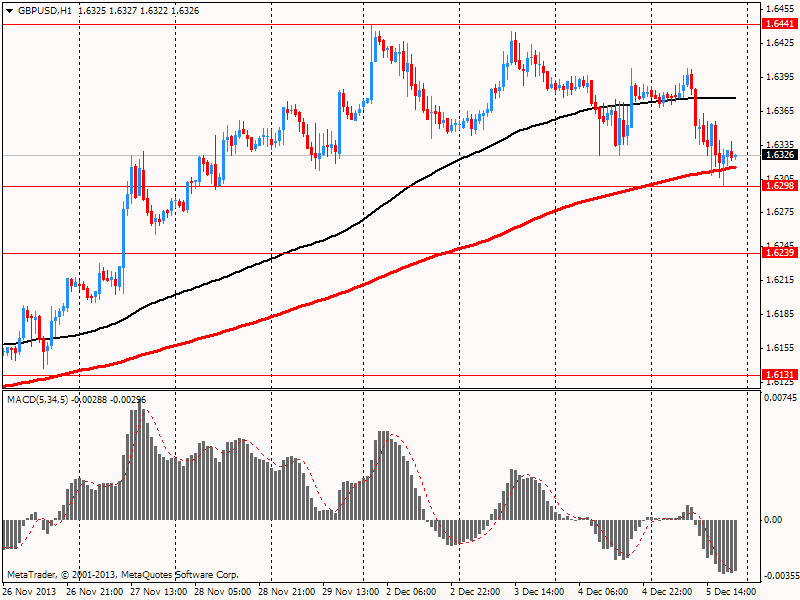Click the 1.6395 price scale label
Image resolution: width=800 pixels, height=600 pixels.
[x=781, y=77]
